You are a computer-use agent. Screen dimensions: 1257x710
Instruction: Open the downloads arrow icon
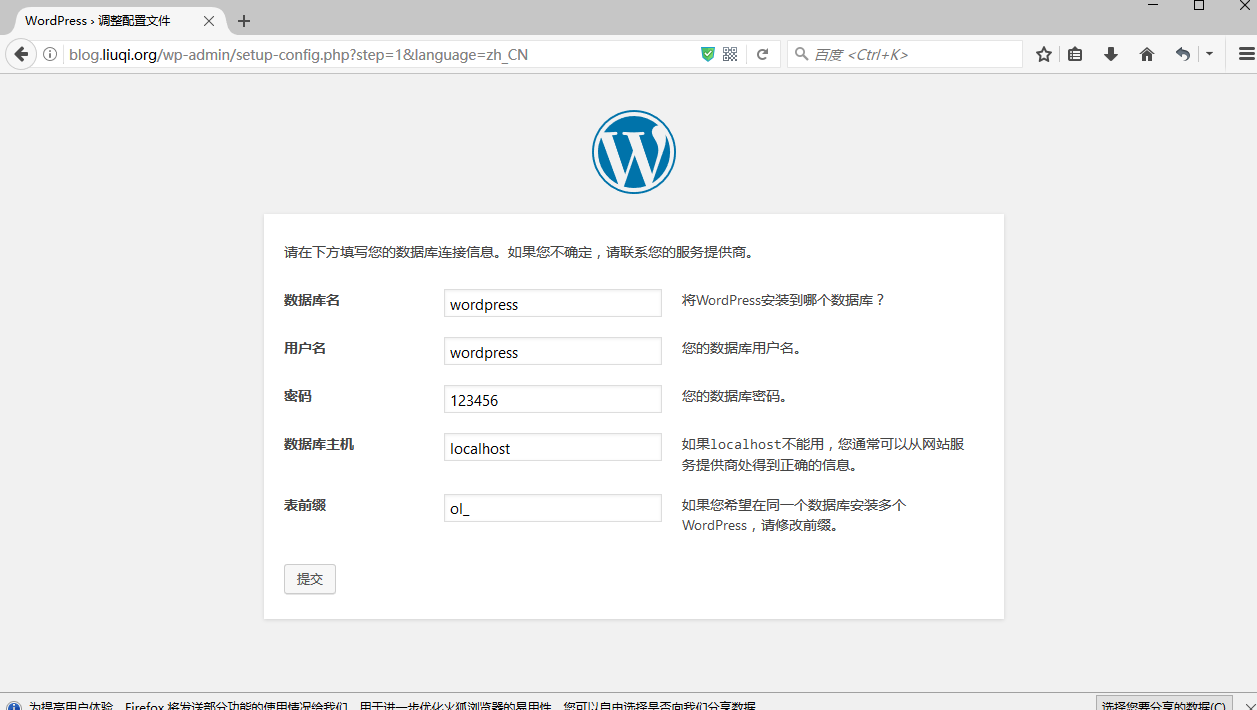[1111, 55]
